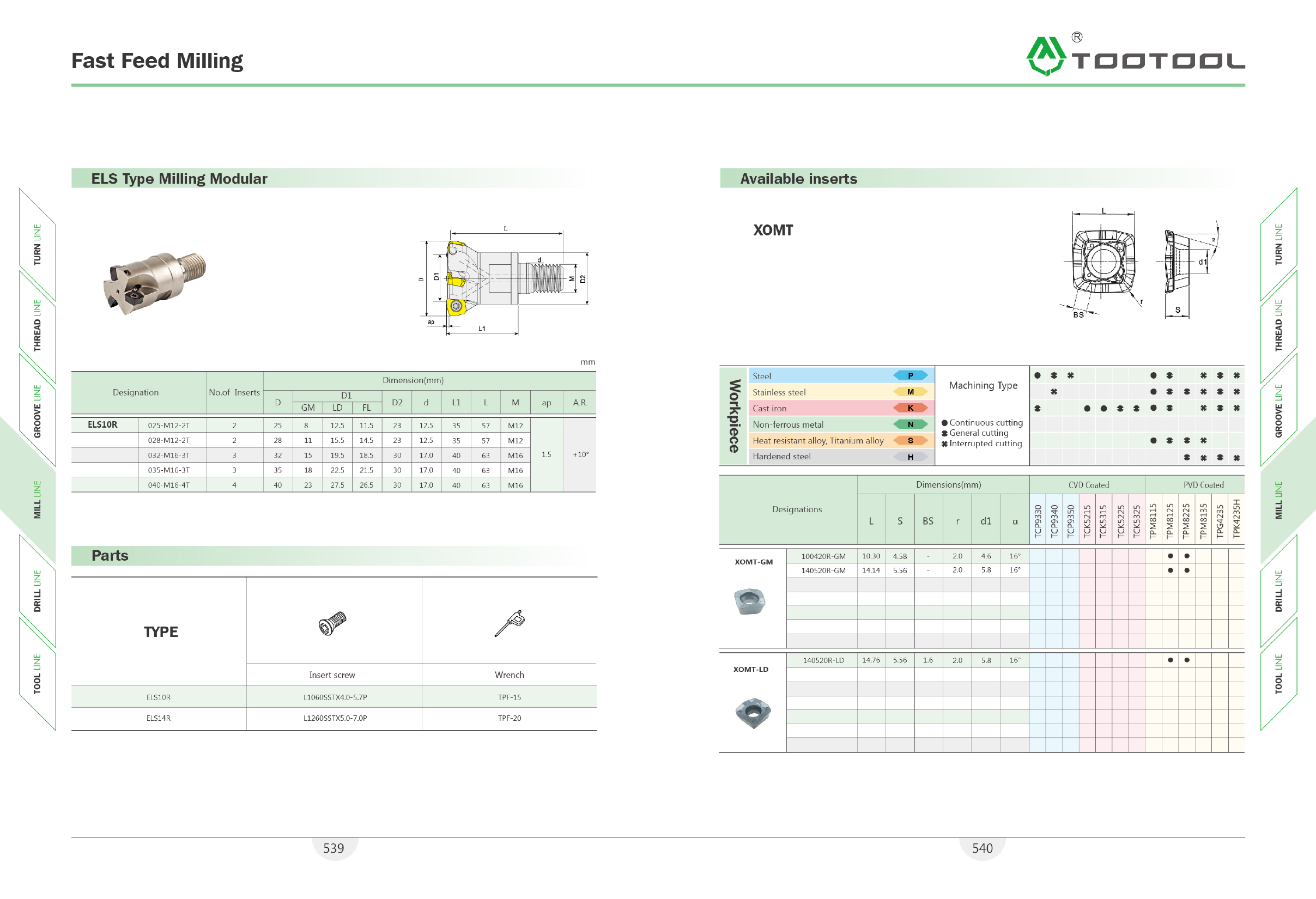Click the gray H hardened steel badge
The width and height of the screenshot is (1316, 899).
tap(910, 456)
